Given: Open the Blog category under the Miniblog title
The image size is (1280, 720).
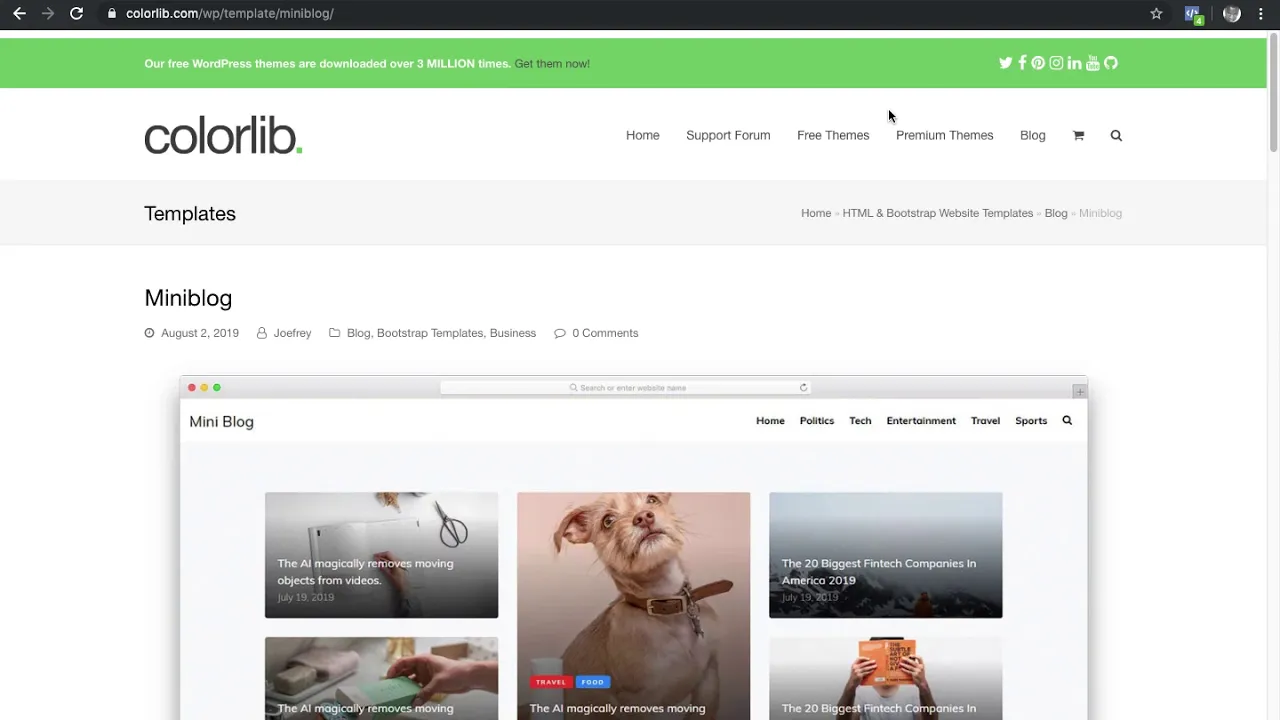Looking at the screenshot, I should (358, 333).
